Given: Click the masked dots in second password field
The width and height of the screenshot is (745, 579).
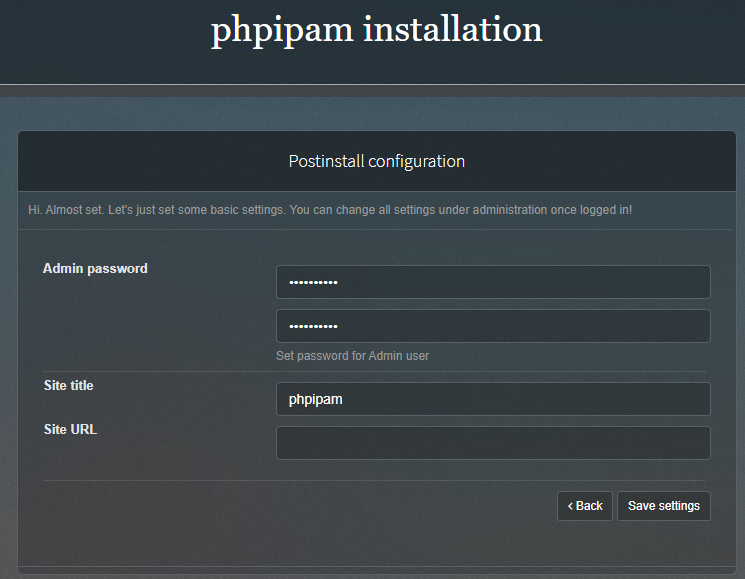Looking at the screenshot, I should (313, 327).
